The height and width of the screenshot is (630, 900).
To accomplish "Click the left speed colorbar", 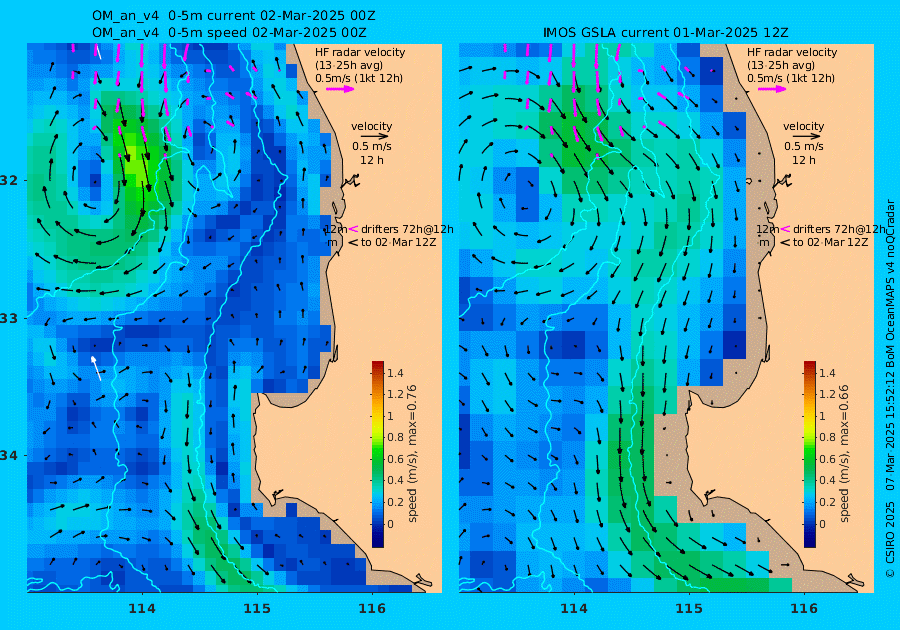I will (x=378, y=454).
